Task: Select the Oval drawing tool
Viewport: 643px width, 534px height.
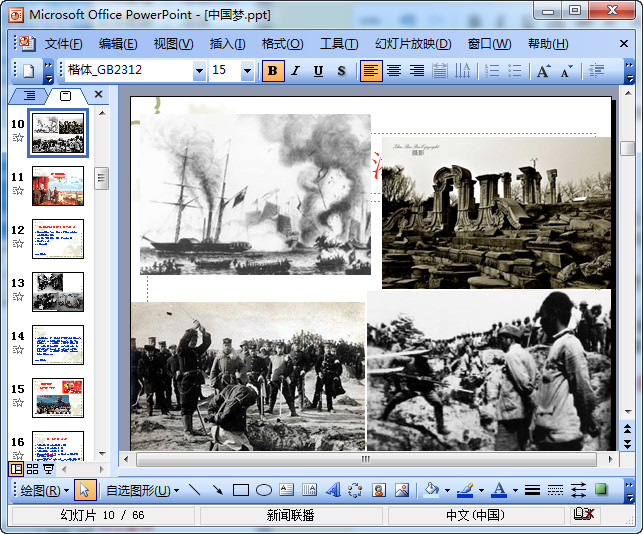Action: coord(264,490)
